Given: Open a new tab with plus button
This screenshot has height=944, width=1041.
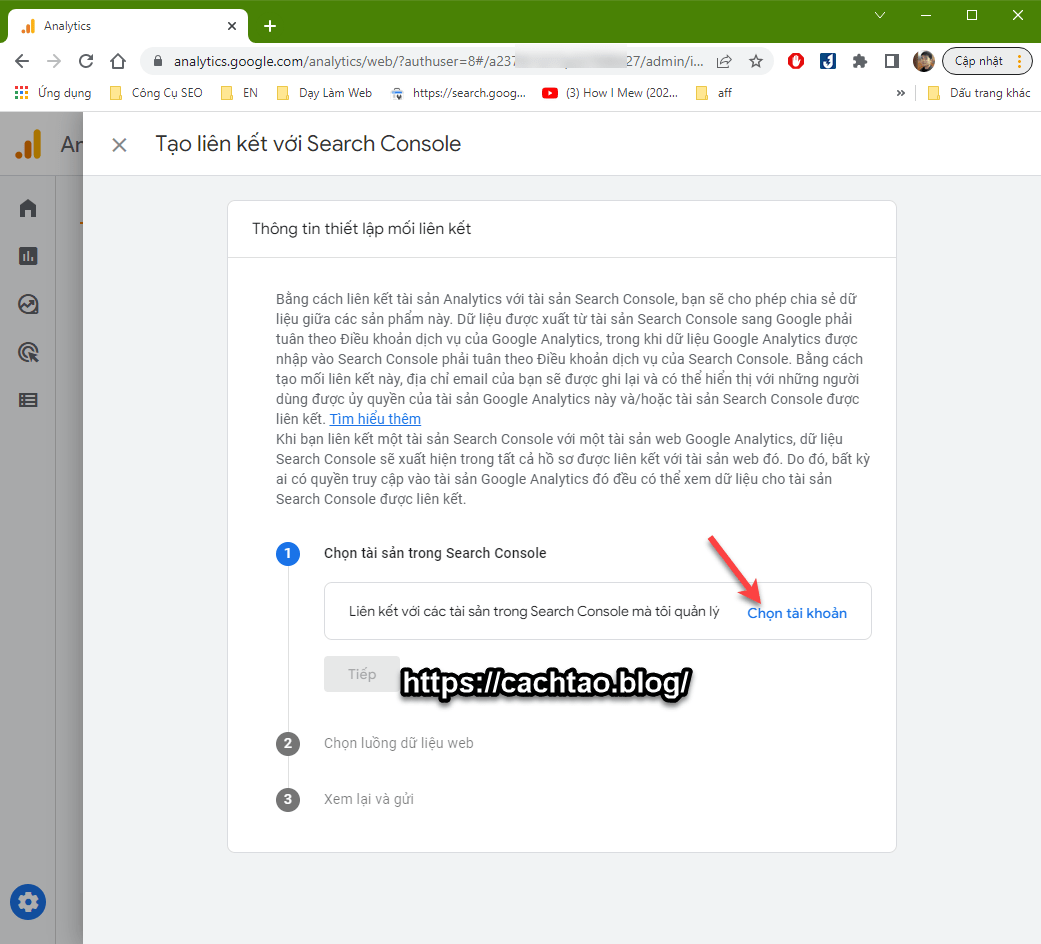Looking at the screenshot, I should tap(270, 26).
